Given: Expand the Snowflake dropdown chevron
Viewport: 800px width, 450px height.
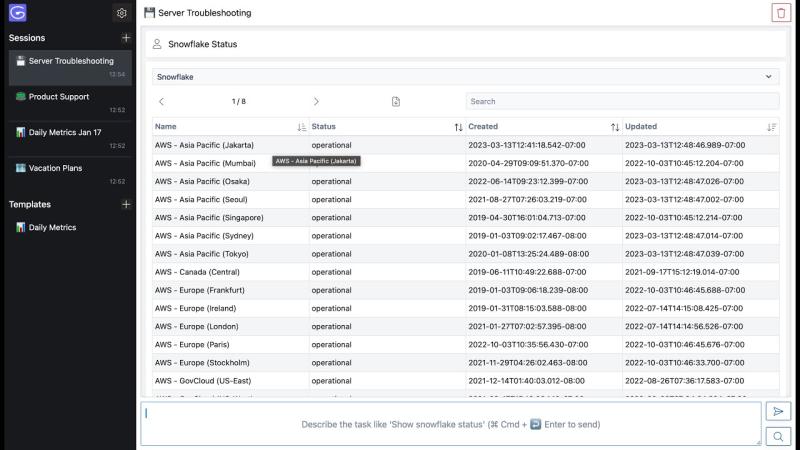Looking at the screenshot, I should pos(768,77).
